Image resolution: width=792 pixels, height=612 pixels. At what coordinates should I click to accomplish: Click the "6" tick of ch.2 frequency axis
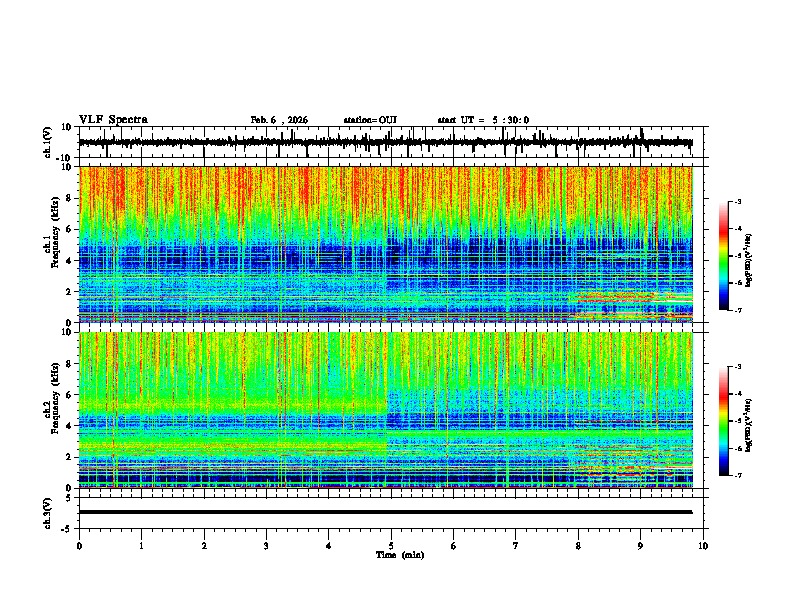coord(70,395)
